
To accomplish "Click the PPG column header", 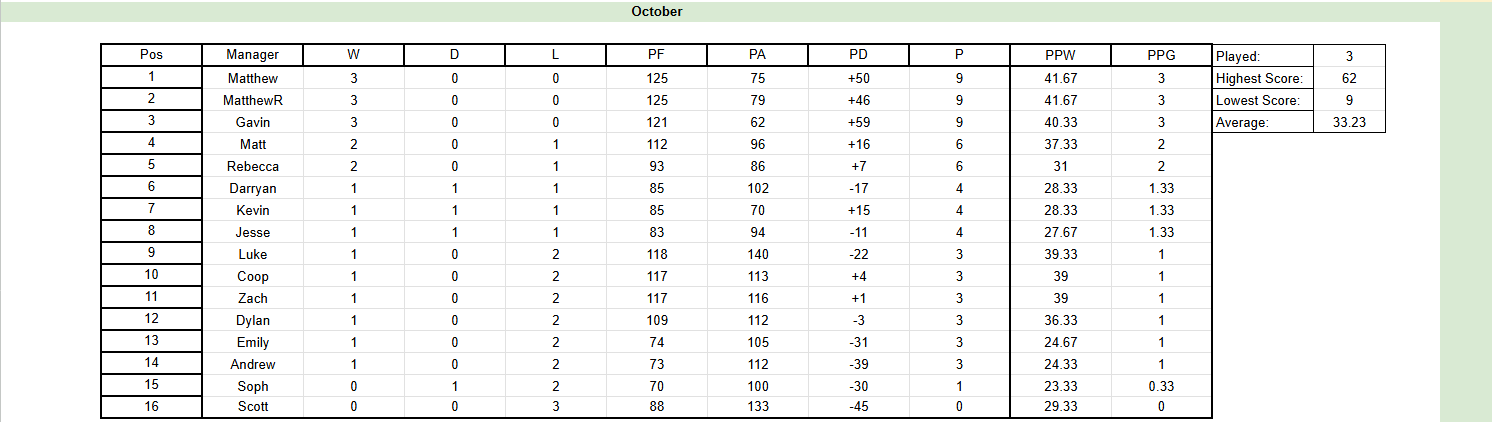I will (1161, 55).
